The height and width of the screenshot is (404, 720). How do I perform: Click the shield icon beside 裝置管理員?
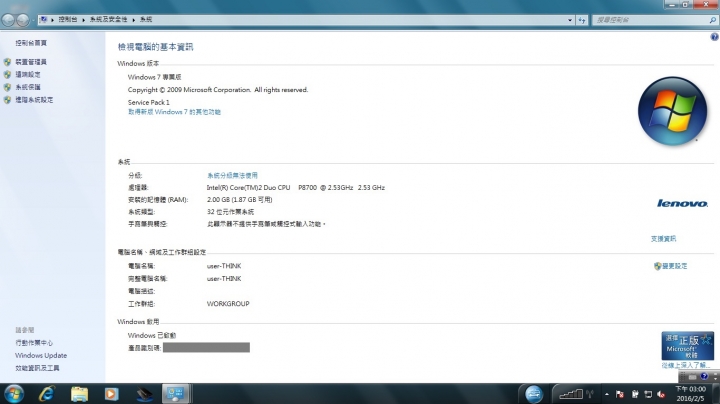point(7,62)
